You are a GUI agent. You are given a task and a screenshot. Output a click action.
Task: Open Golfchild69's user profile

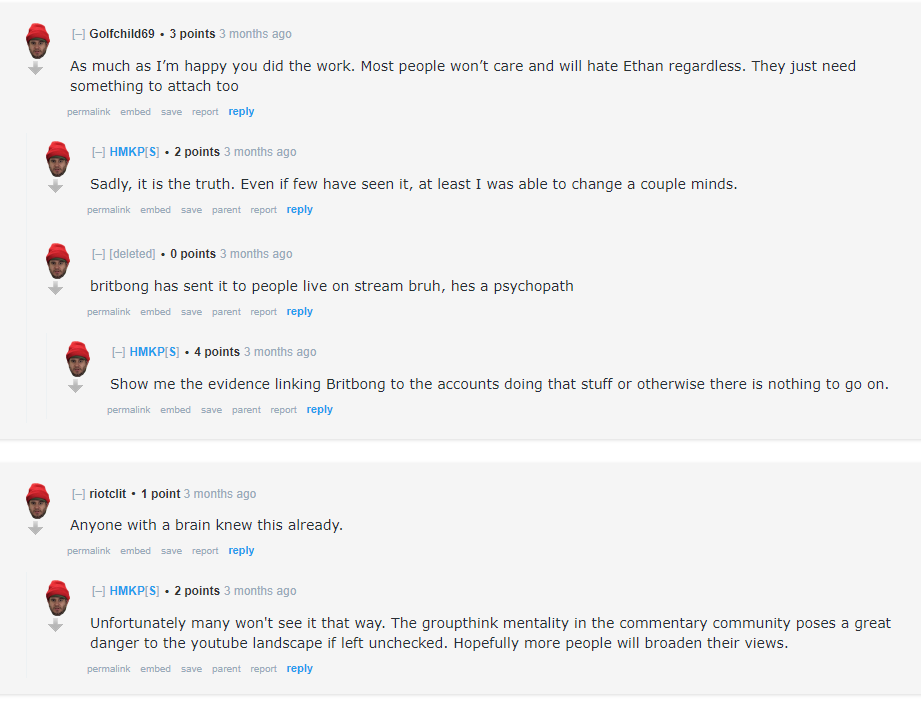[x=122, y=34]
